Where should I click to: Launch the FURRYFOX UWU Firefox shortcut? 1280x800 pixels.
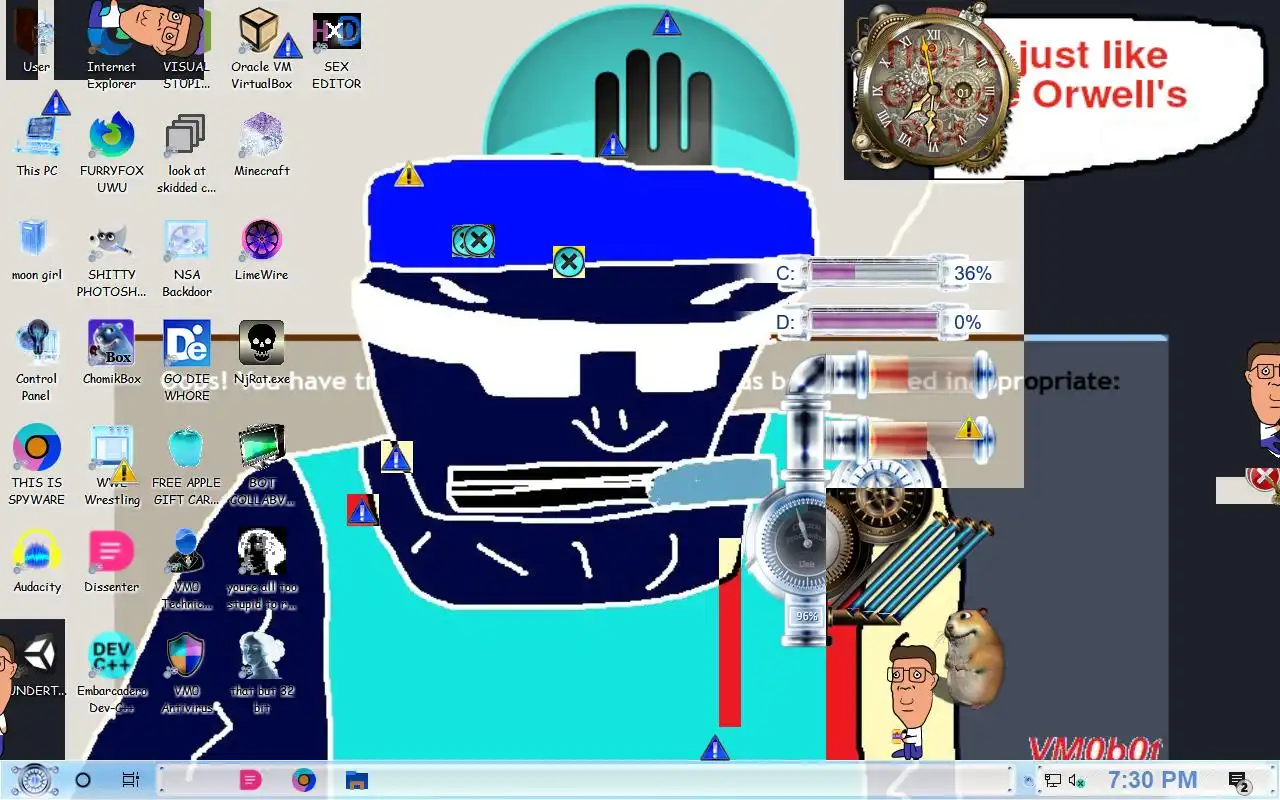[x=112, y=152]
